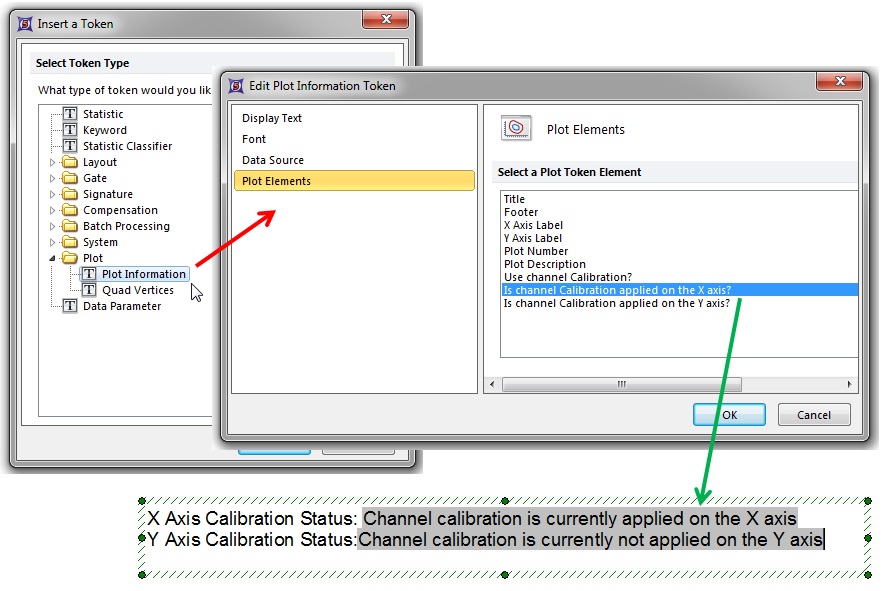
Task: Click the horizontal scrollbar thumb in element list
Action: [620, 384]
